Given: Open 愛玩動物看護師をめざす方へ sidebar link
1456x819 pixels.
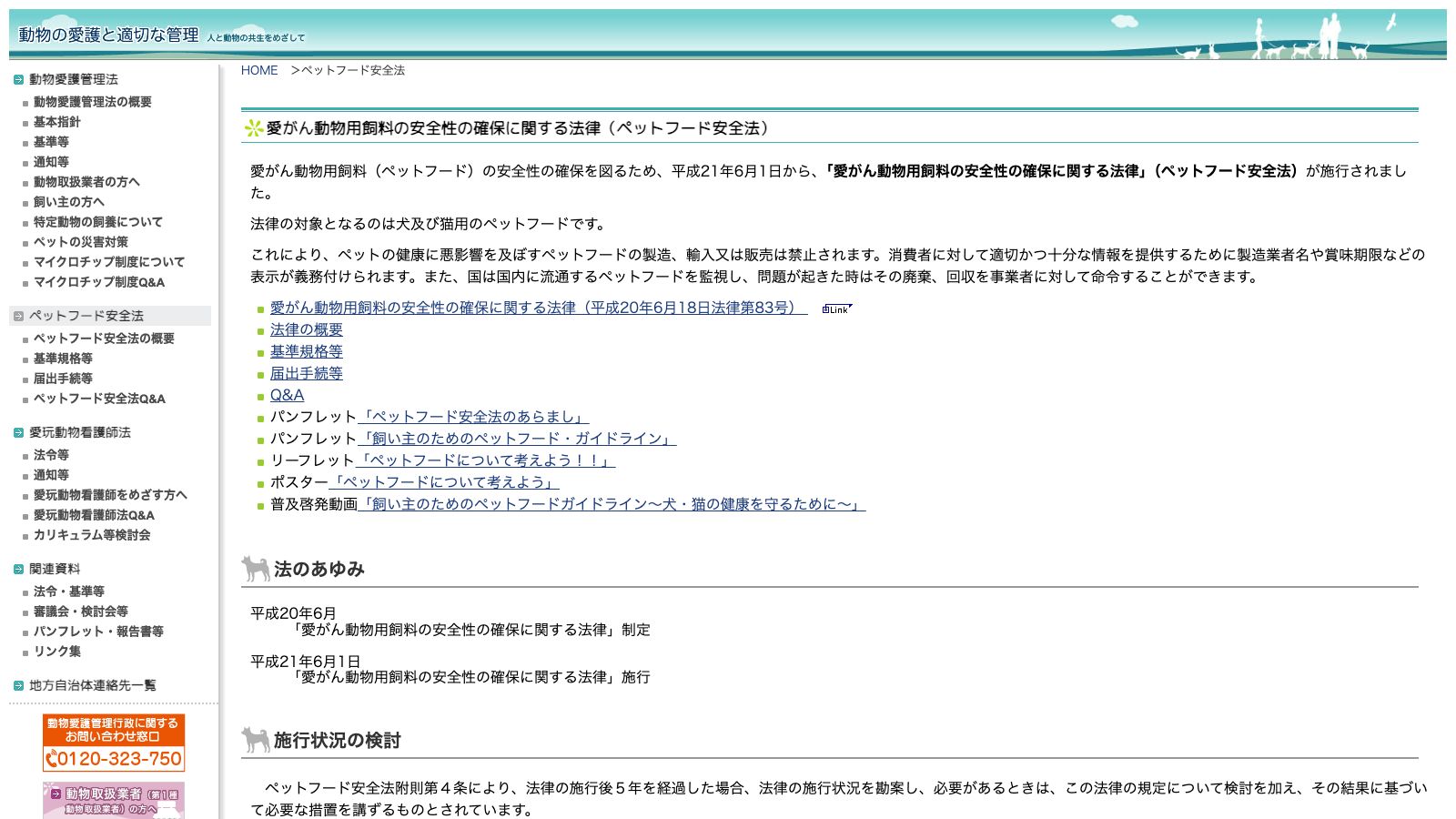Looking at the screenshot, I should pos(110,495).
